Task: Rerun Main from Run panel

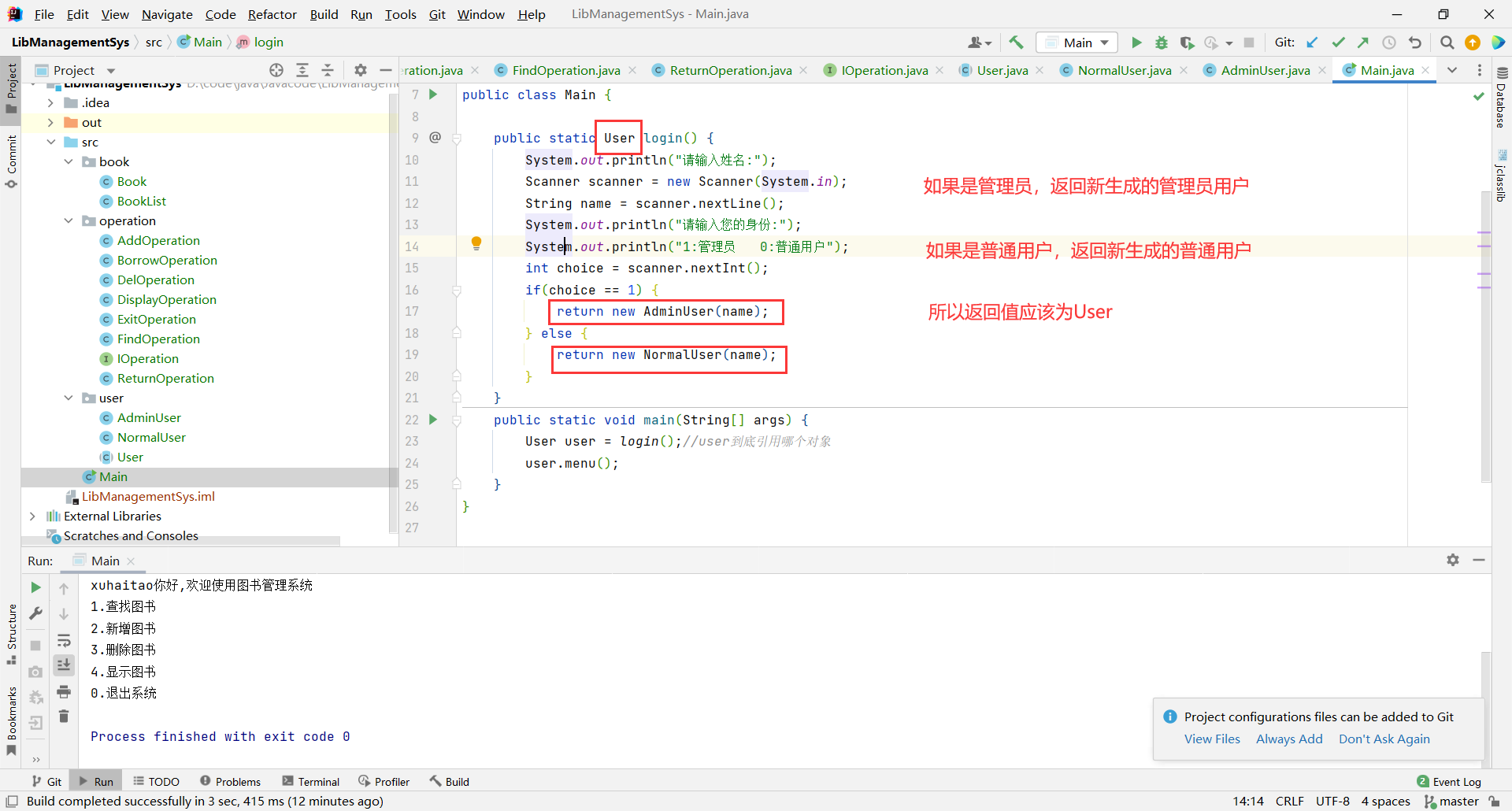Action: click(35, 587)
